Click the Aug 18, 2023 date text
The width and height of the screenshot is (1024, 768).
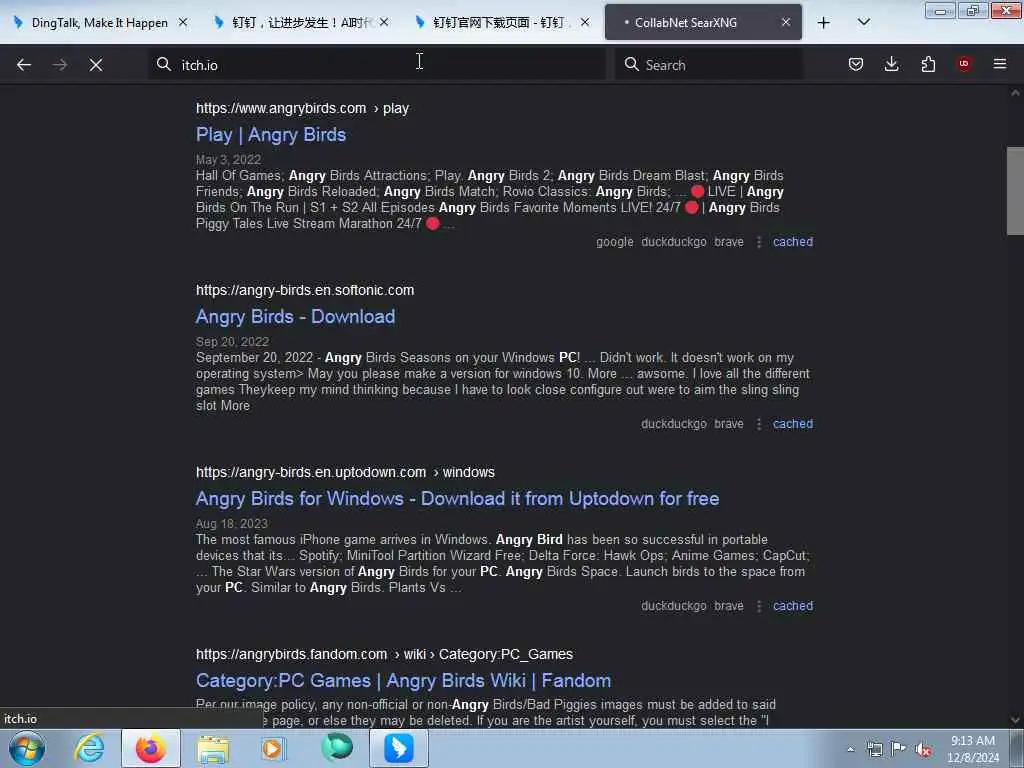pos(232,524)
